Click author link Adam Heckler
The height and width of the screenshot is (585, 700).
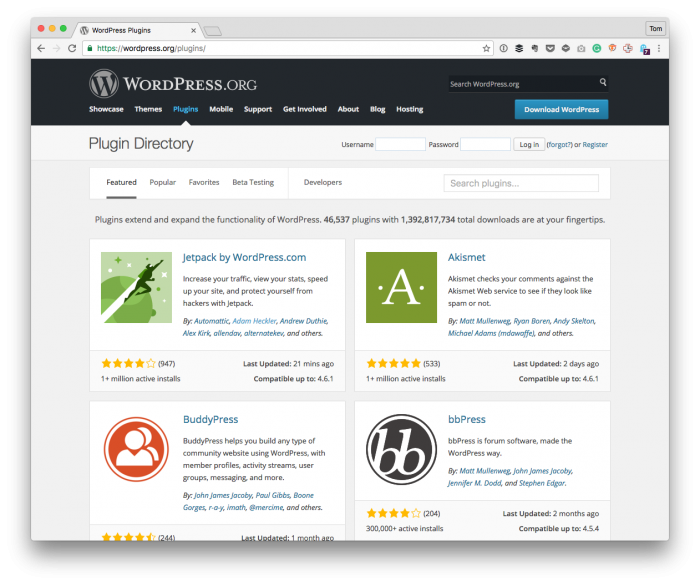[254, 321]
